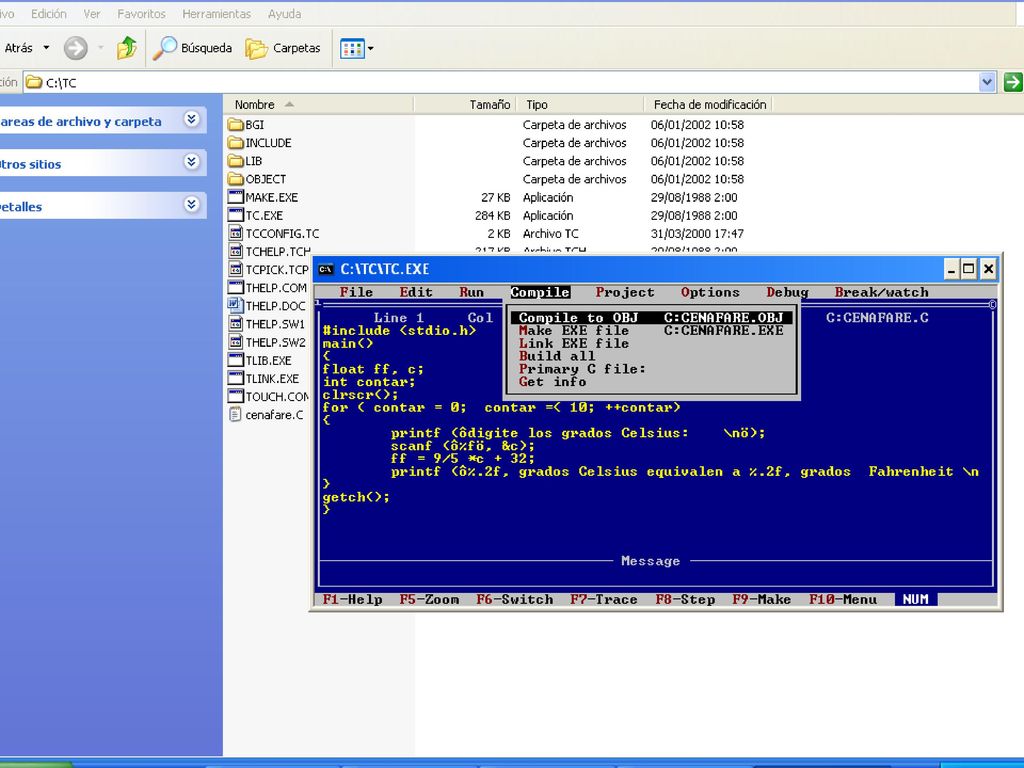Select the TOUCH.COM file icon

click(x=235, y=396)
